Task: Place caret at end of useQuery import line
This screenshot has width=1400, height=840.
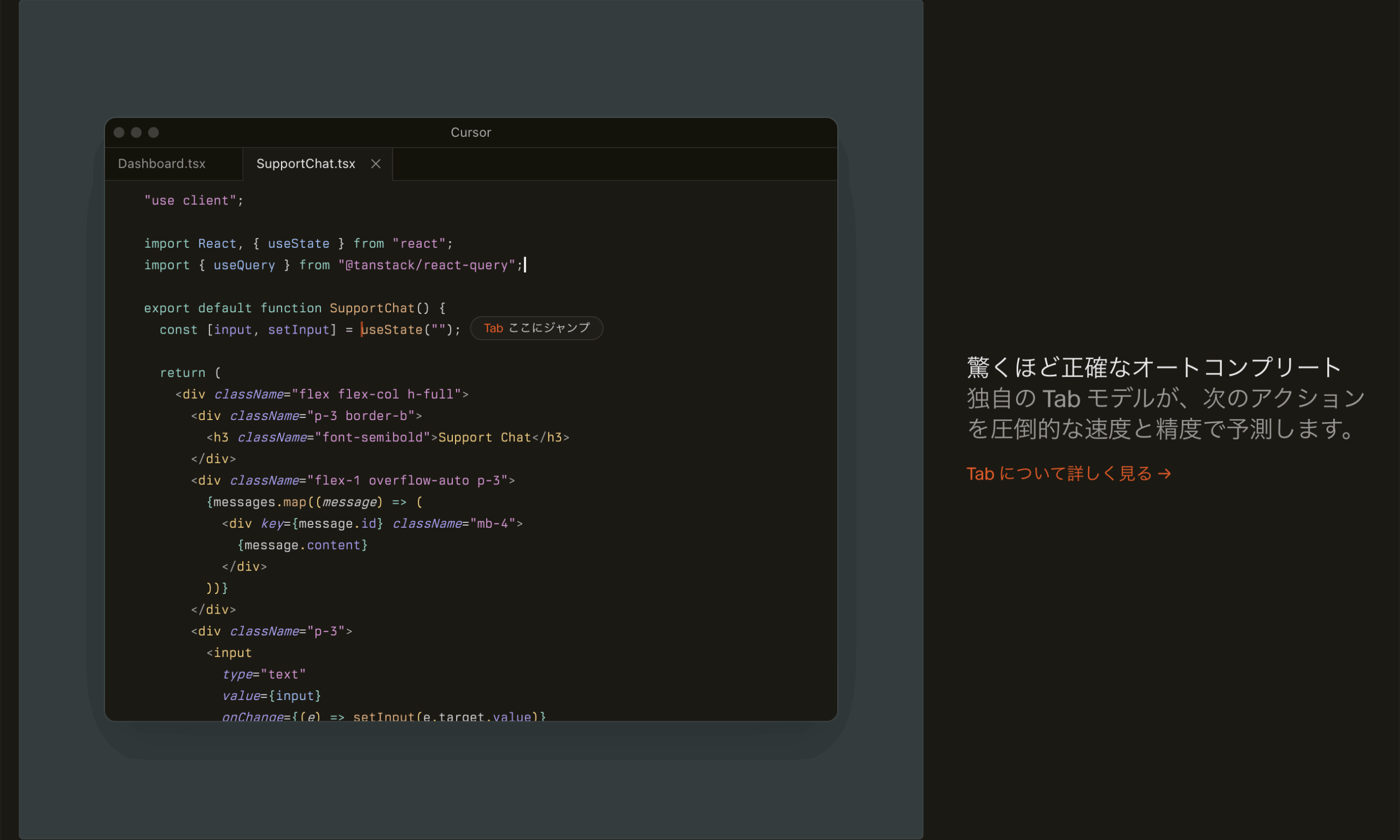Action: coord(524,265)
